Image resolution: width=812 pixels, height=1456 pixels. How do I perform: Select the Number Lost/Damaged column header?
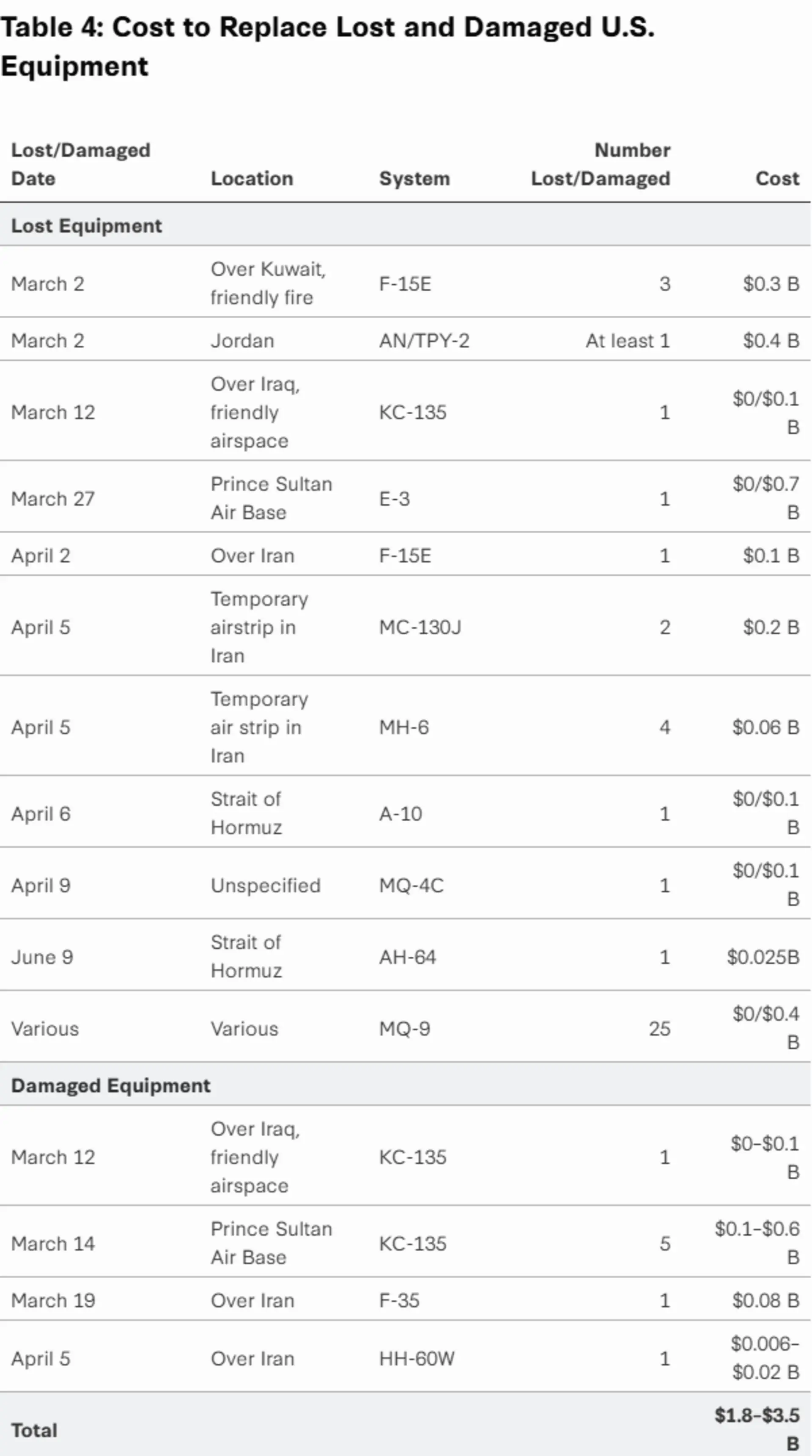[601, 165]
